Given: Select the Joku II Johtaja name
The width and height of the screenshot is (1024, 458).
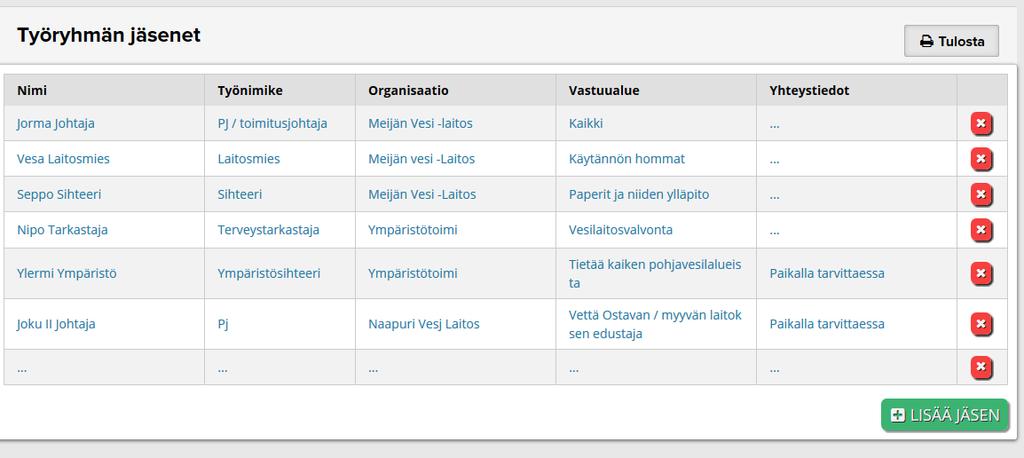Looking at the screenshot, I should click(x=56, y=324).
